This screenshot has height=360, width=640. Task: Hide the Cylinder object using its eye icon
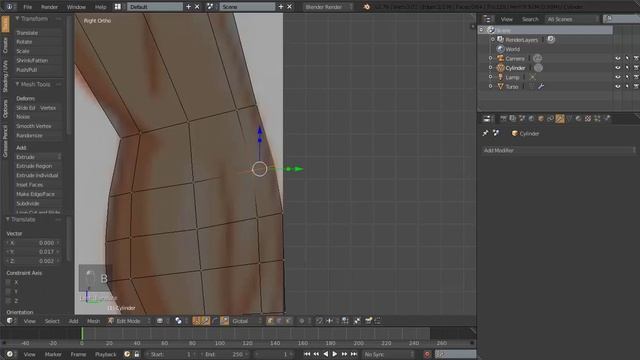point(618,68)
